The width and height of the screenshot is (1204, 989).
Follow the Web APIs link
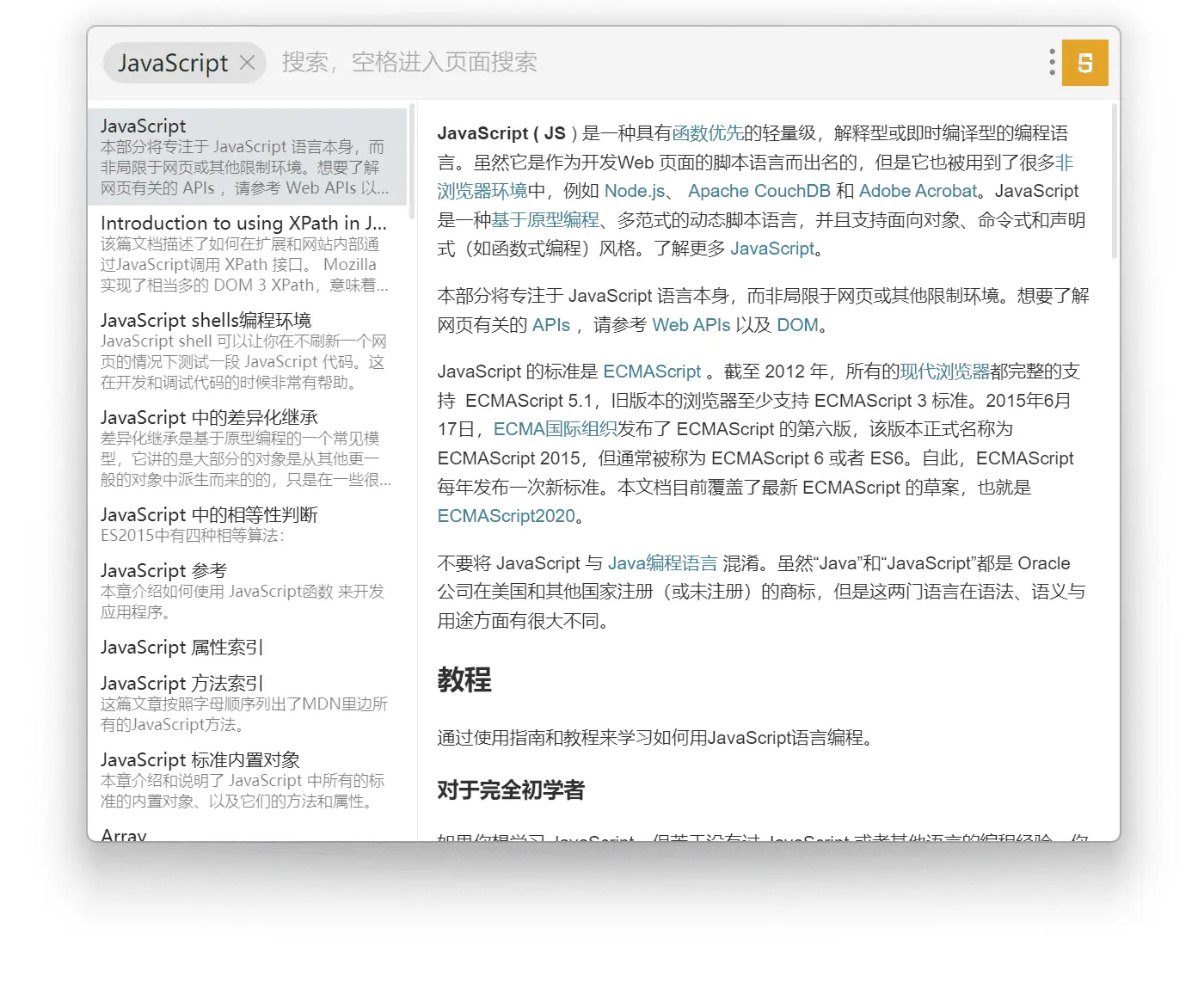[691, 325]
